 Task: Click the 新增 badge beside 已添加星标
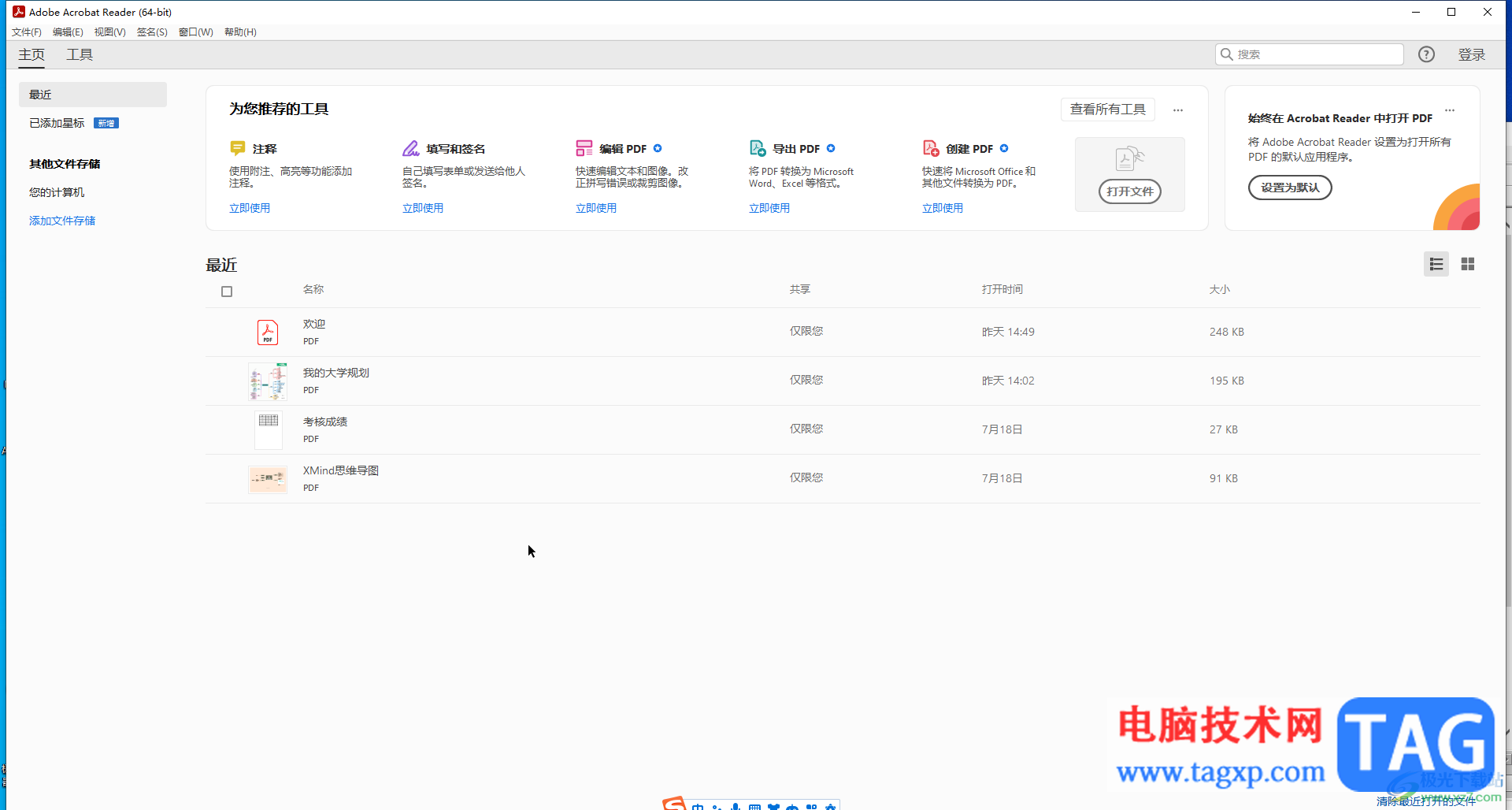click(106, 123)
